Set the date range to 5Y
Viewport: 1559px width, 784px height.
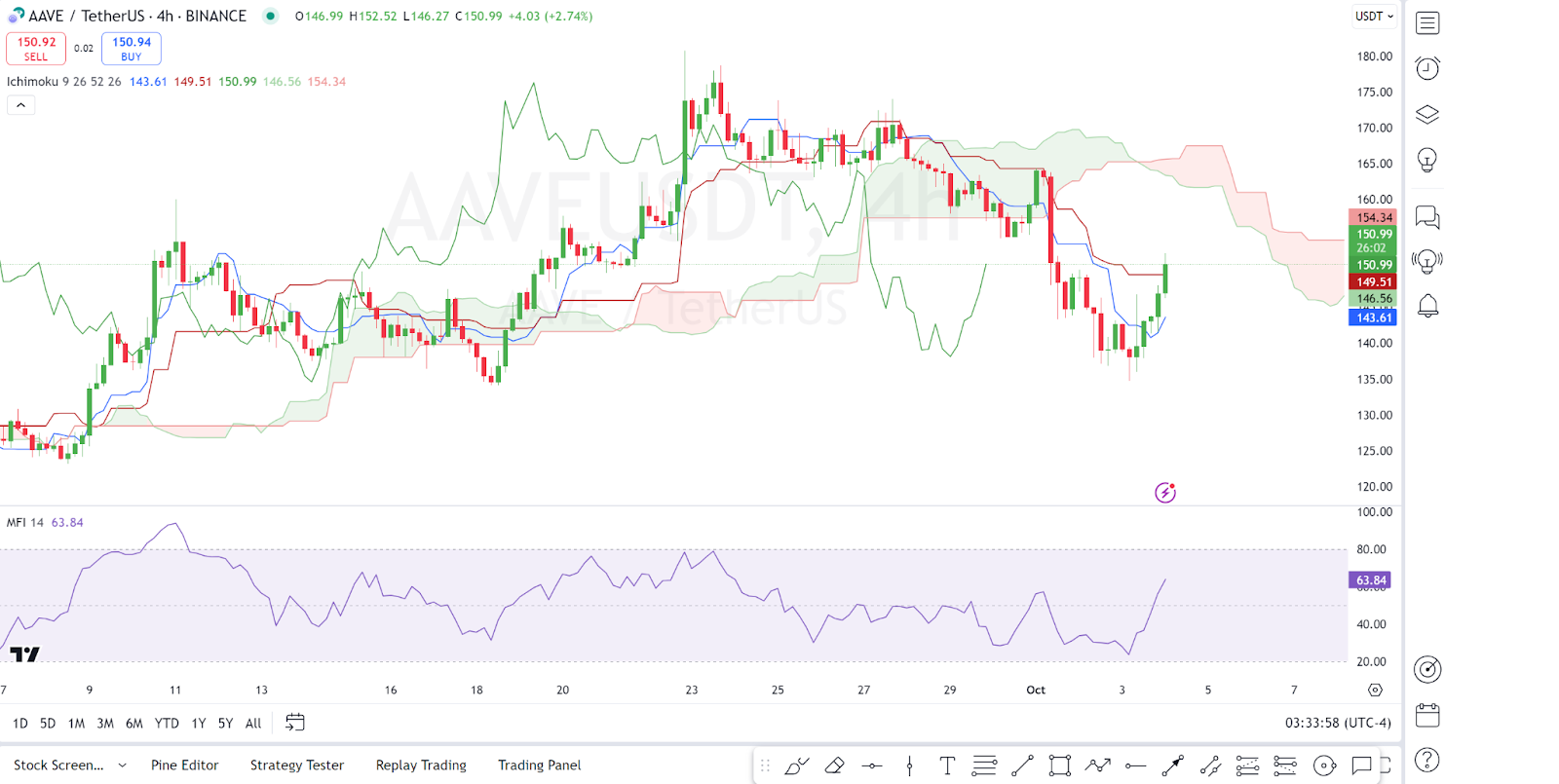(225, 724)
